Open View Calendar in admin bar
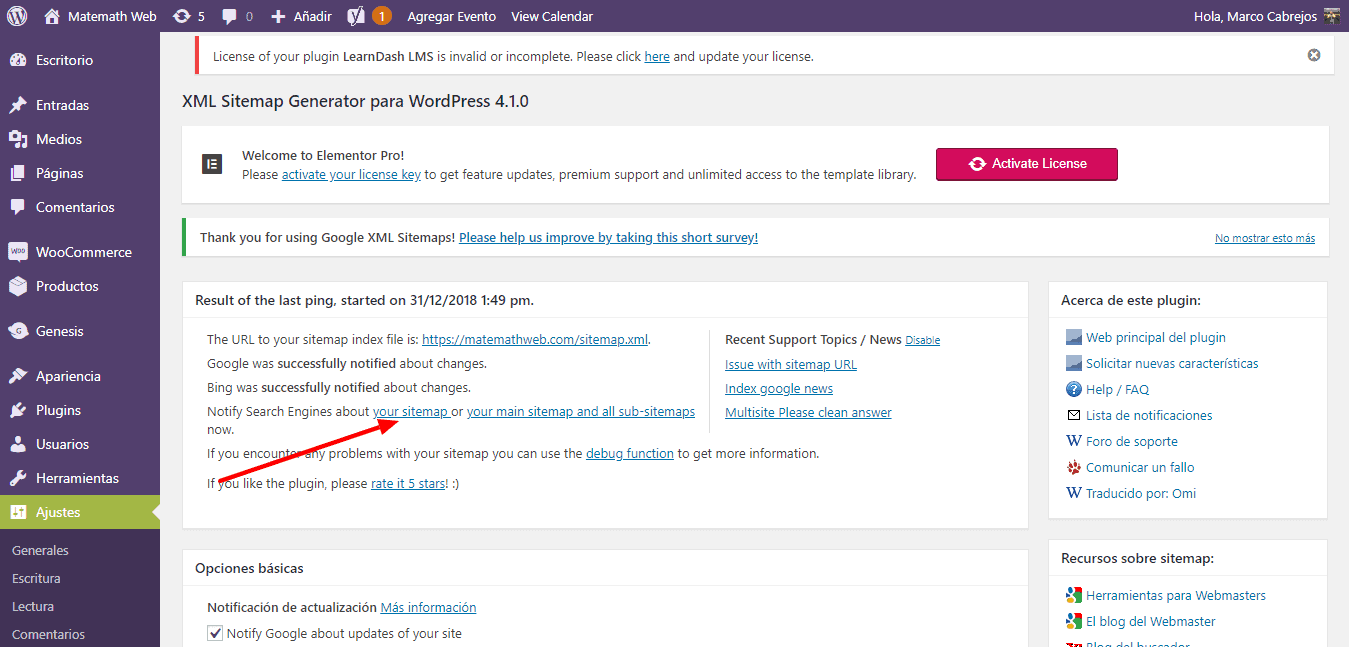1349x647 pixels. 552,16
